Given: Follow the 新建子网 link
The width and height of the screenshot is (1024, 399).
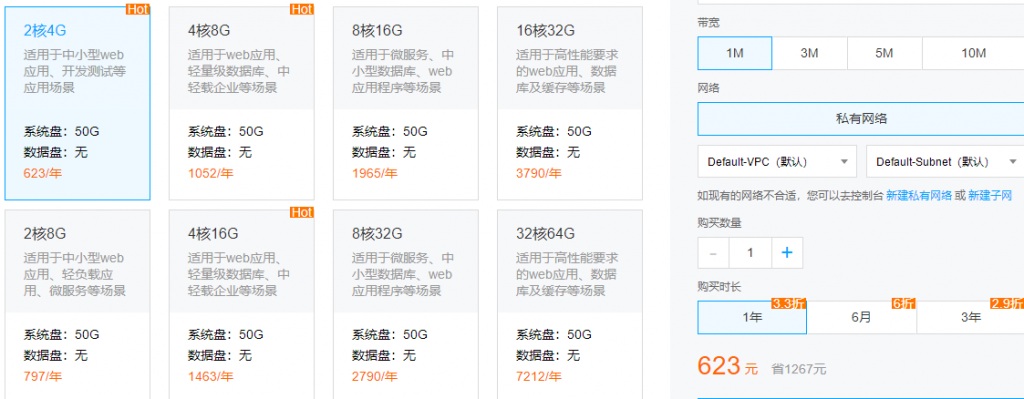Looking at the screenshot, I should click(990, 195).
